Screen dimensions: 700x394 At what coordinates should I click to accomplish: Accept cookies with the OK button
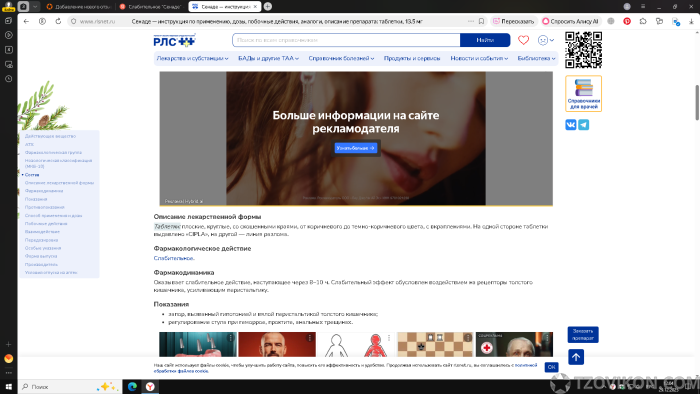(551, 367)
